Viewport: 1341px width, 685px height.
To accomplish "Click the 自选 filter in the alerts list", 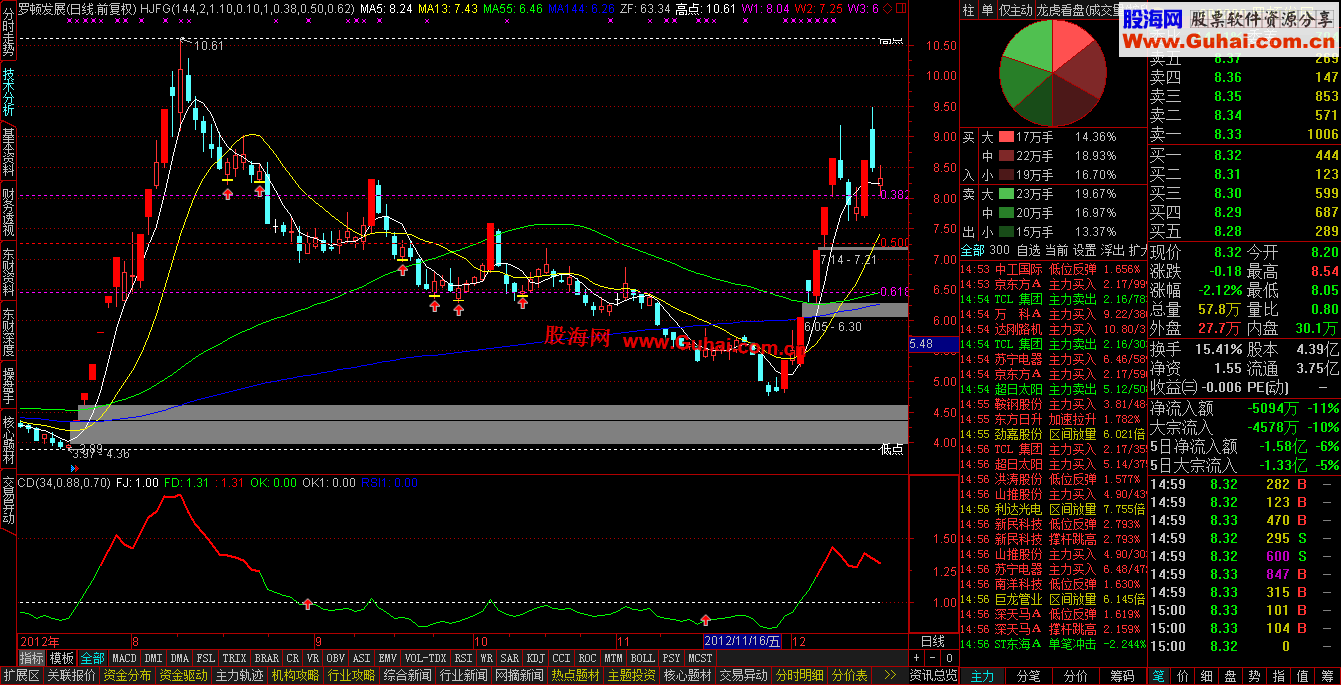I will 1027,249.
